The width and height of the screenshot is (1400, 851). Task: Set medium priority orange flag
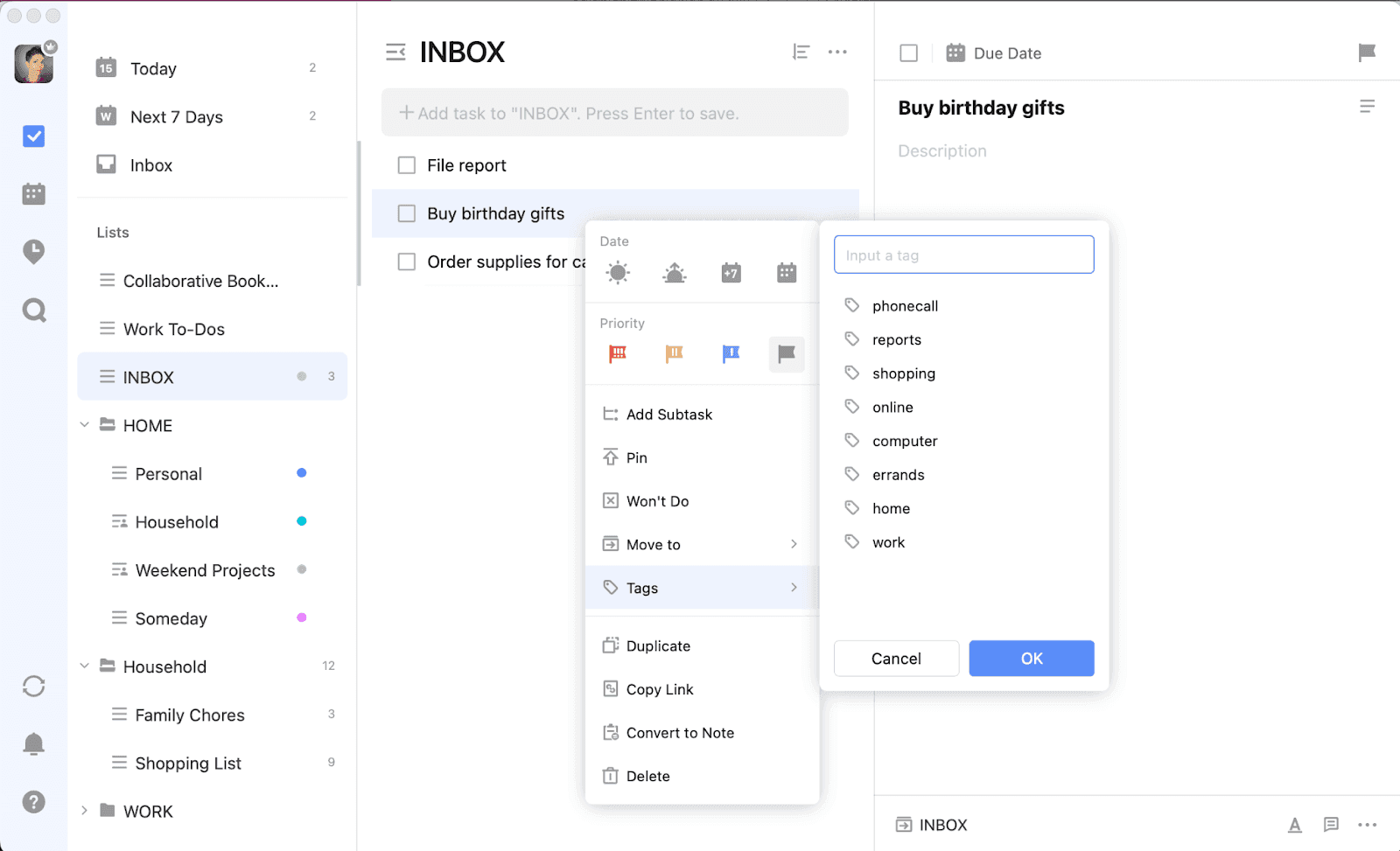(x=674, y=354)
